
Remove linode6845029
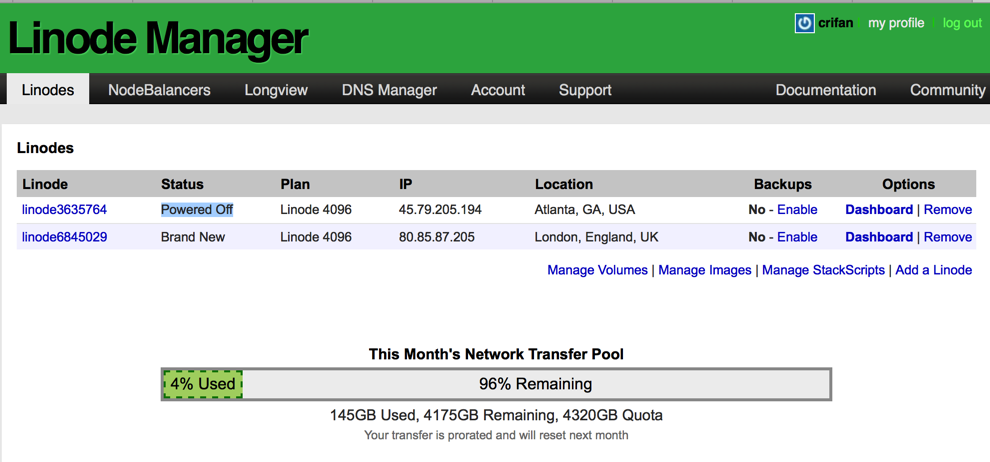[948, 237]
